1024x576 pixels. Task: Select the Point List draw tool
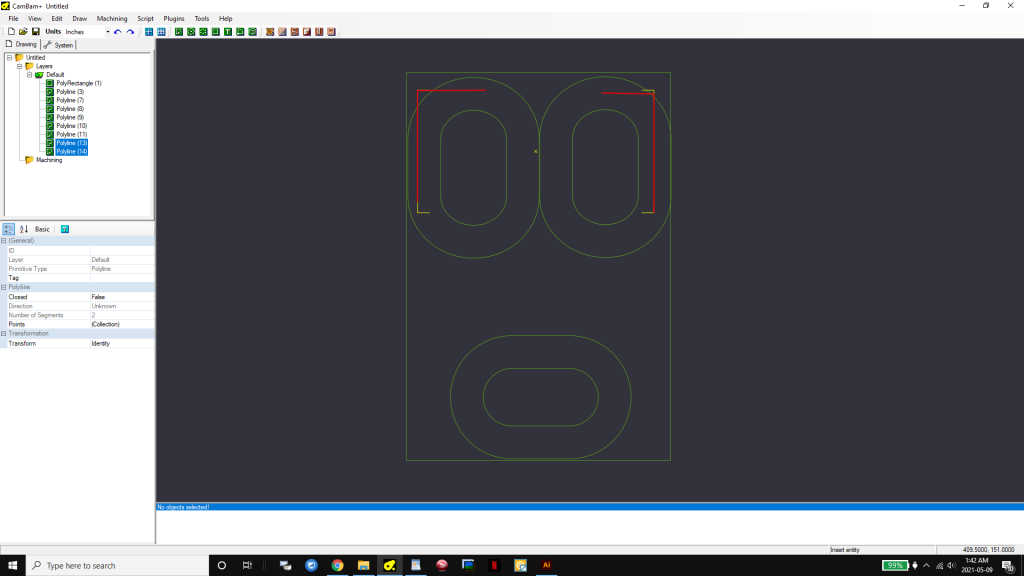(203, 31)
